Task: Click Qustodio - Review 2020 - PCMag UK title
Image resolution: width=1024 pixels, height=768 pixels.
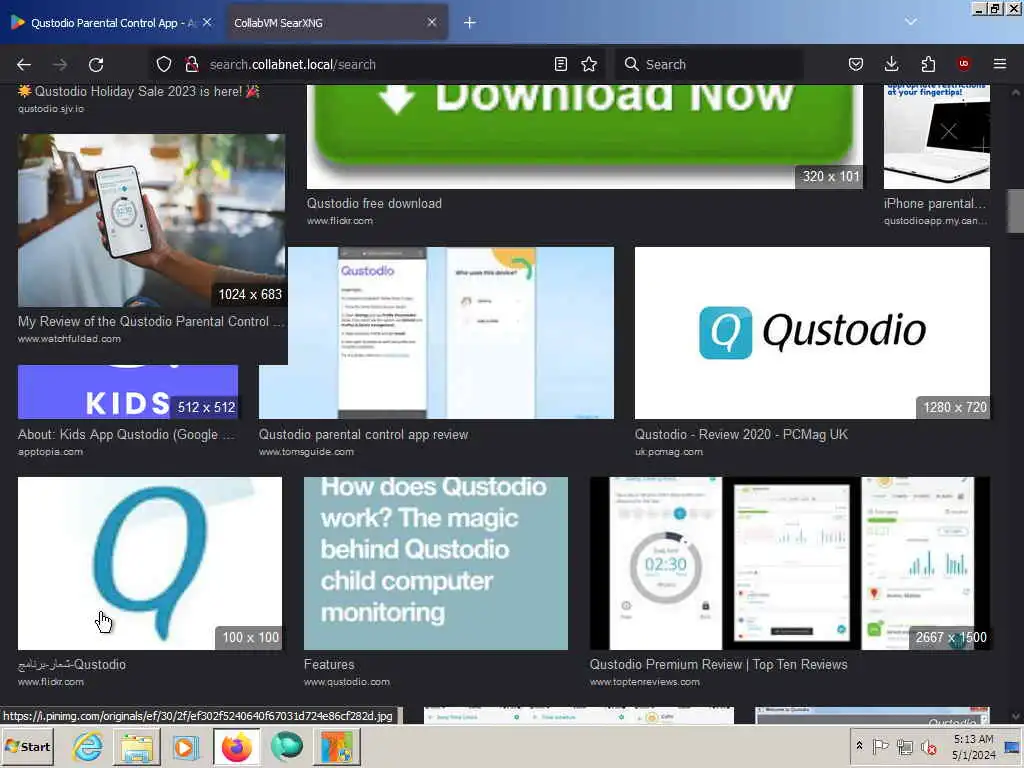Action: click(x=741, y=434)
